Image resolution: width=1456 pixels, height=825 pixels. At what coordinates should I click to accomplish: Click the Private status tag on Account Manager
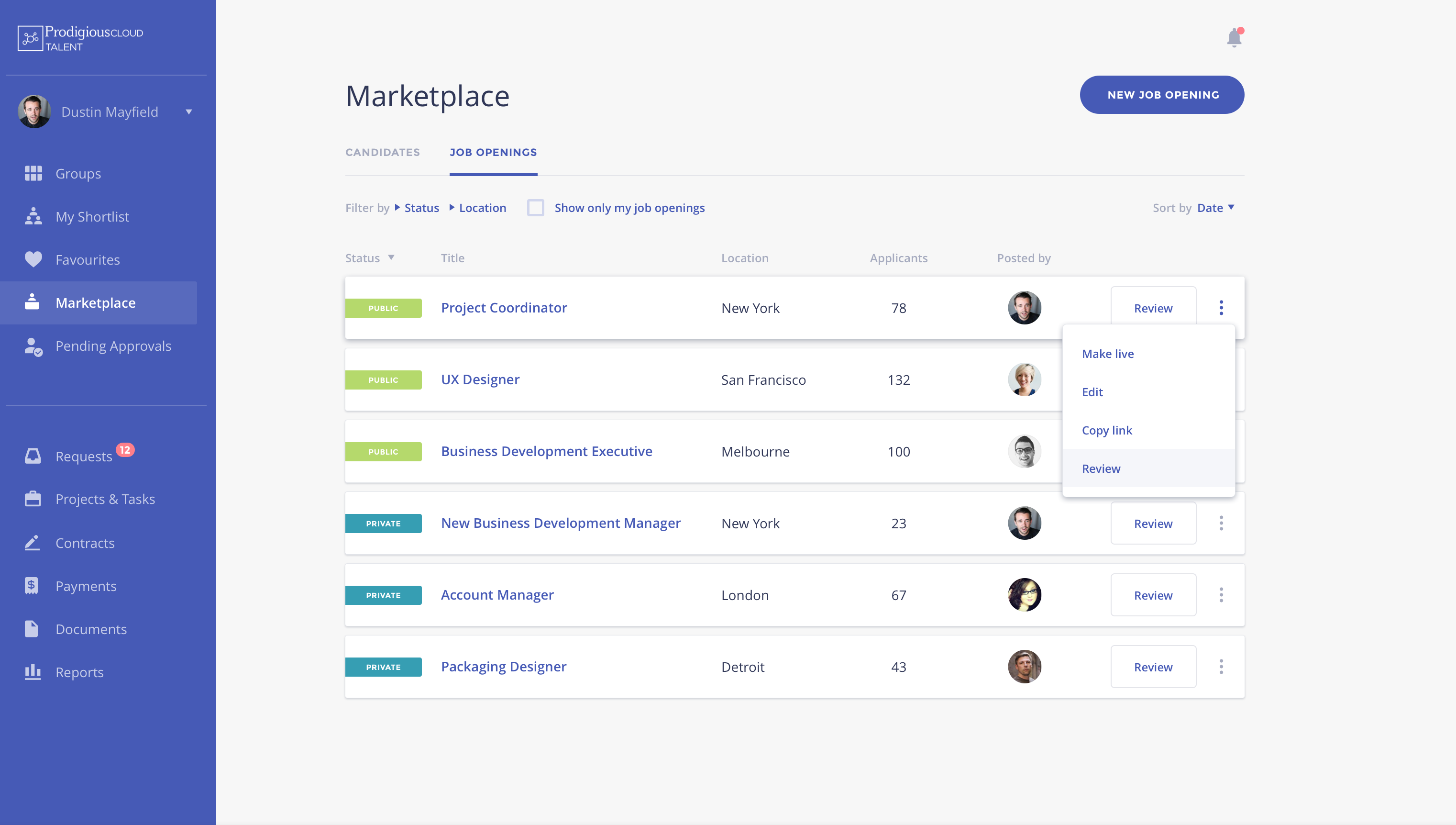coord(384,595)
